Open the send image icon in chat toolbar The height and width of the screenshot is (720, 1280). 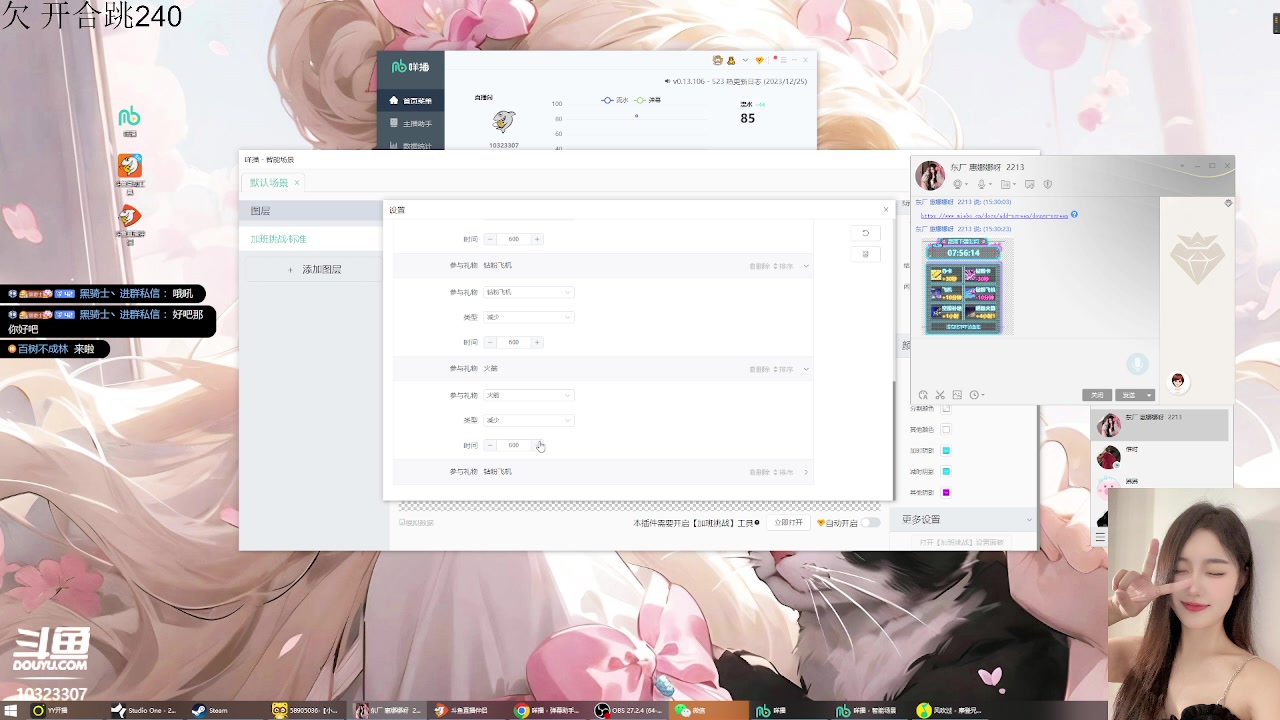coord(957,395)
